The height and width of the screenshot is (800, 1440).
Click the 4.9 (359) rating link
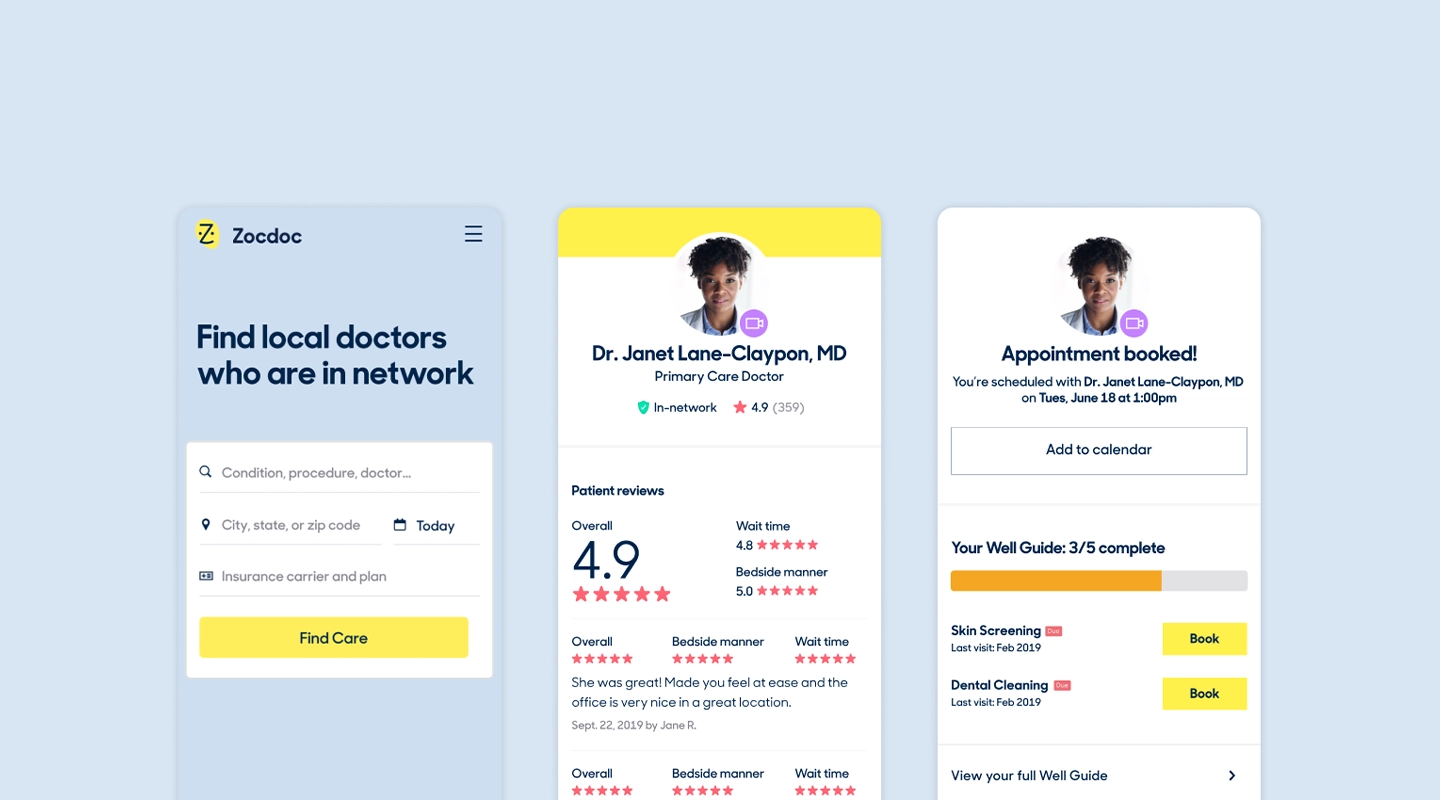coord(768,407)
